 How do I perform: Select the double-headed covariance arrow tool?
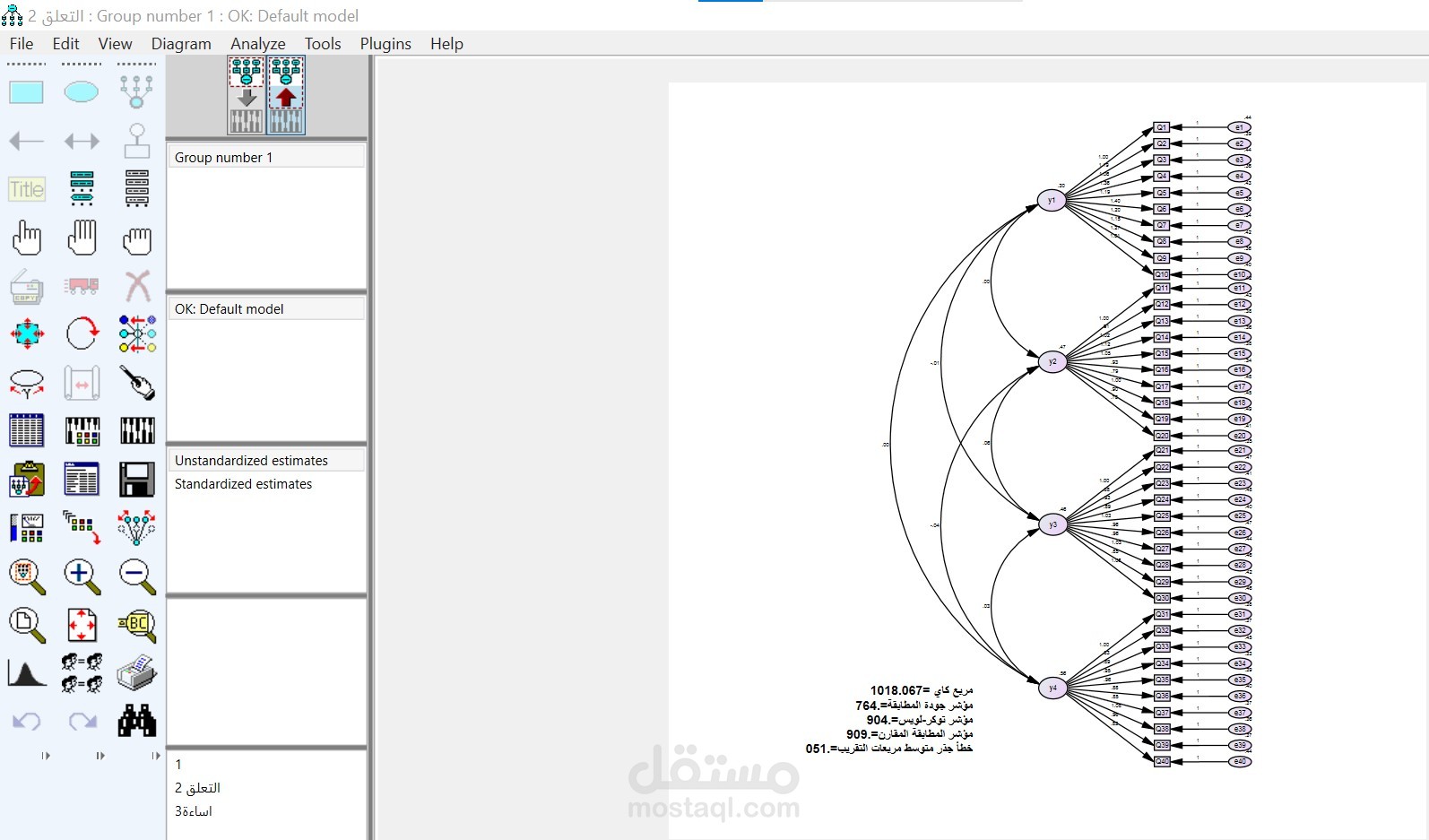point(82,141)
